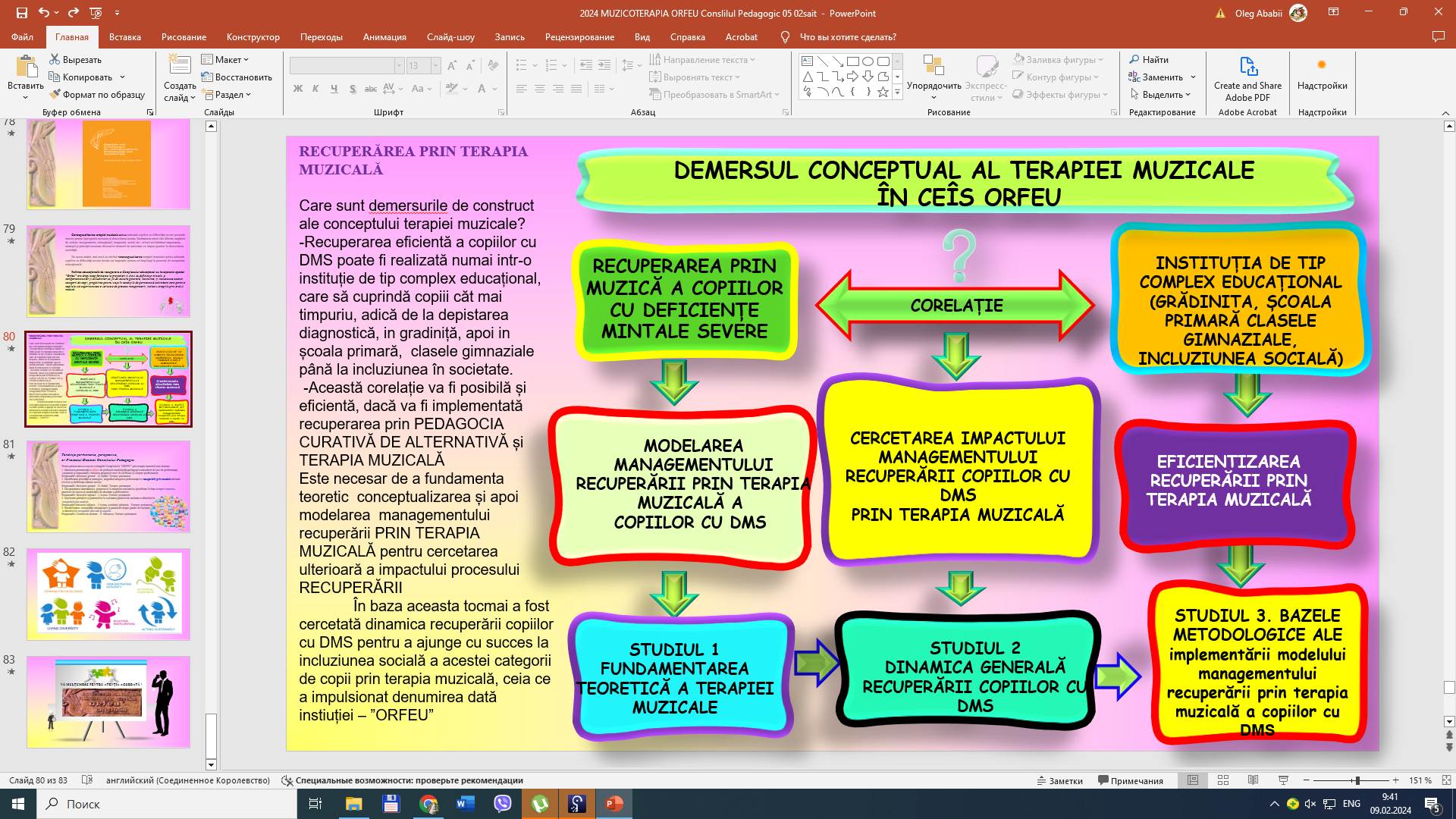Click the Undo arrow icon
The image size is (1456, 819).
(44, 13)
